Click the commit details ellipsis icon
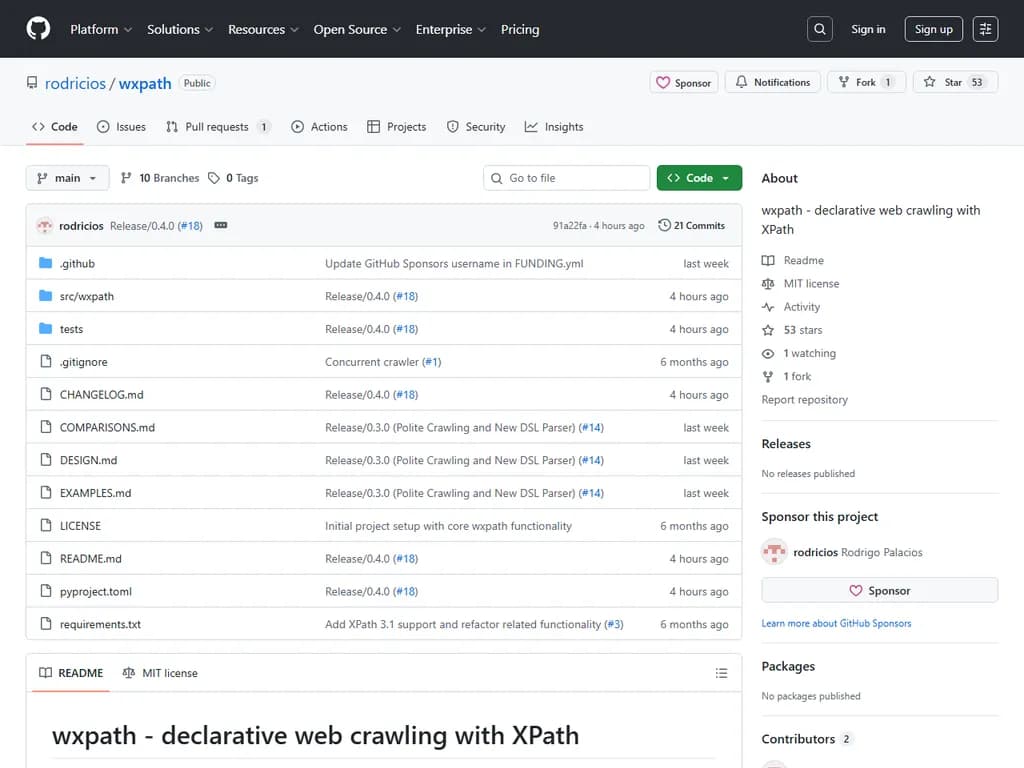Screen dimensions: 1024x768 coord(221,225)
